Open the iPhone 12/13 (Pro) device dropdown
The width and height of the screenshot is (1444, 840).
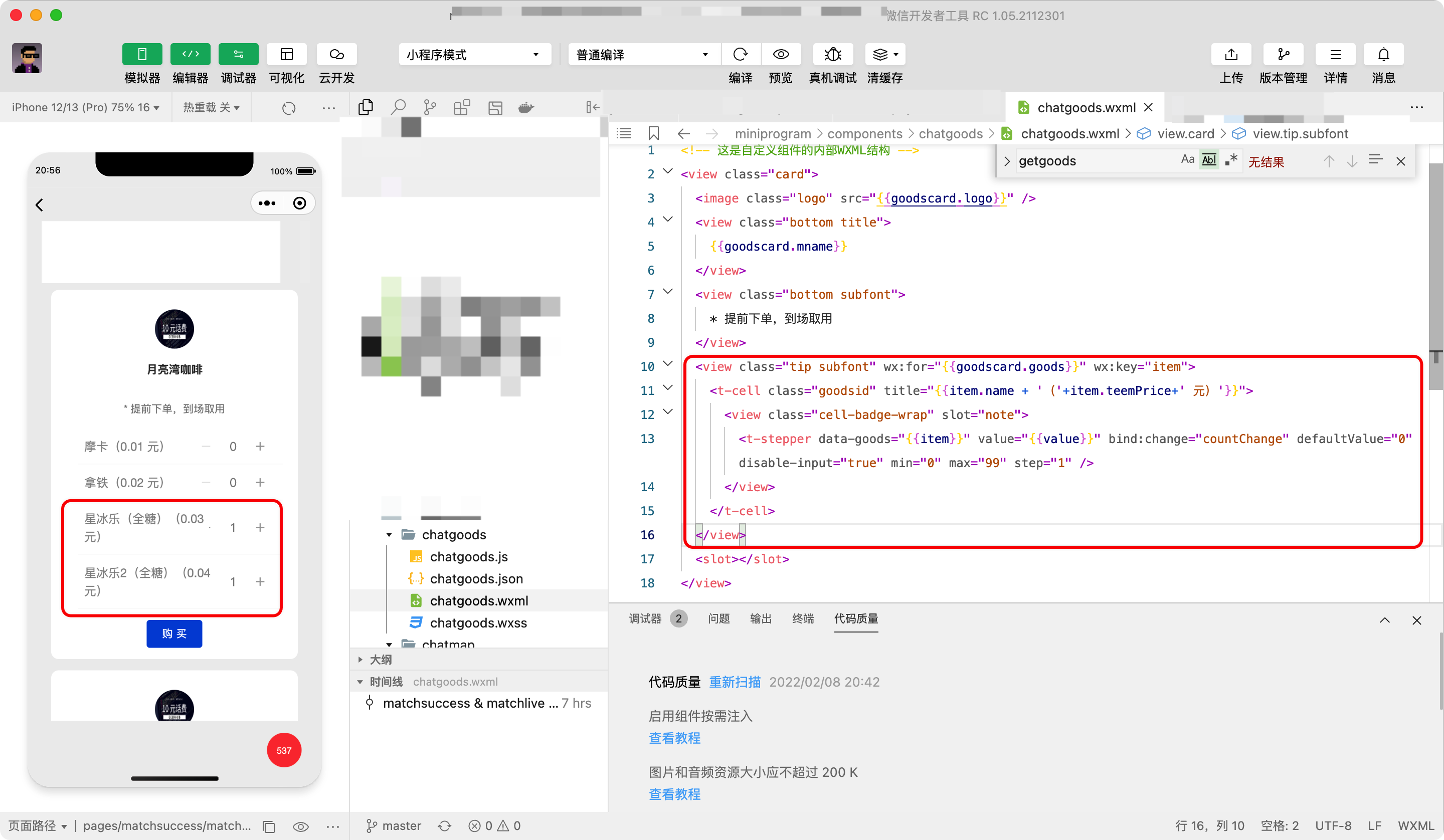85,107
